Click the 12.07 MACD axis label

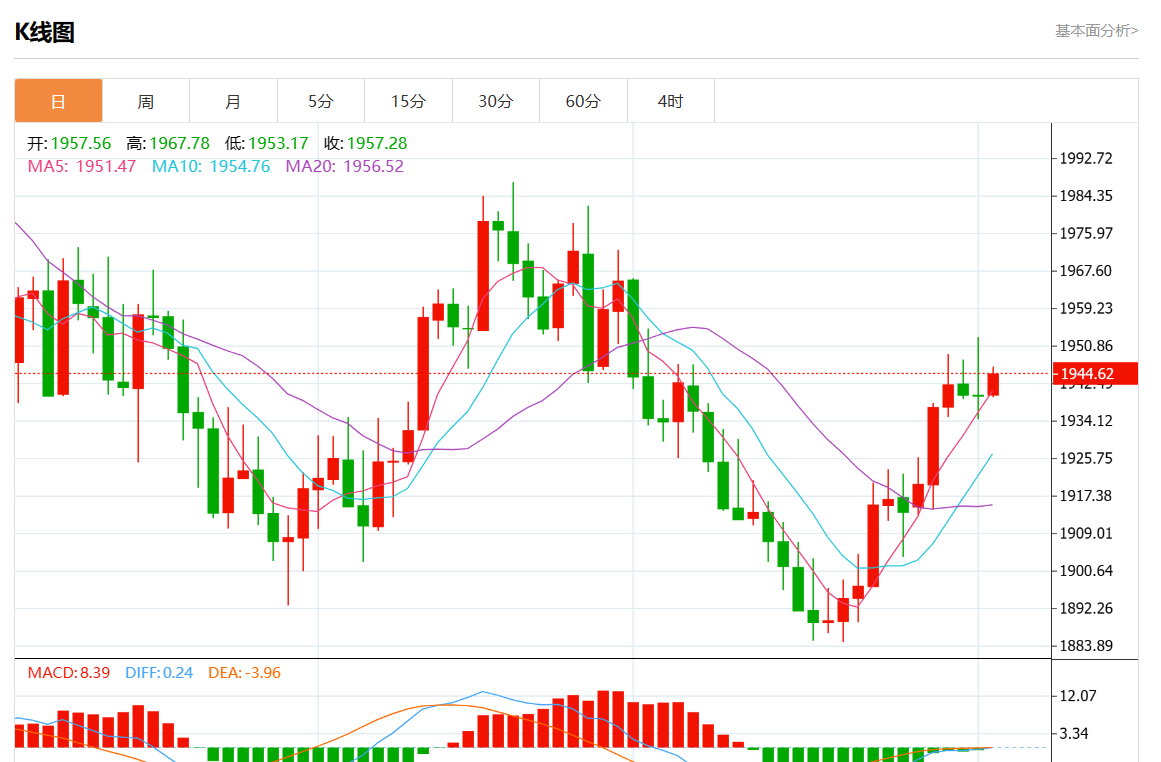tap(1078, 696)
